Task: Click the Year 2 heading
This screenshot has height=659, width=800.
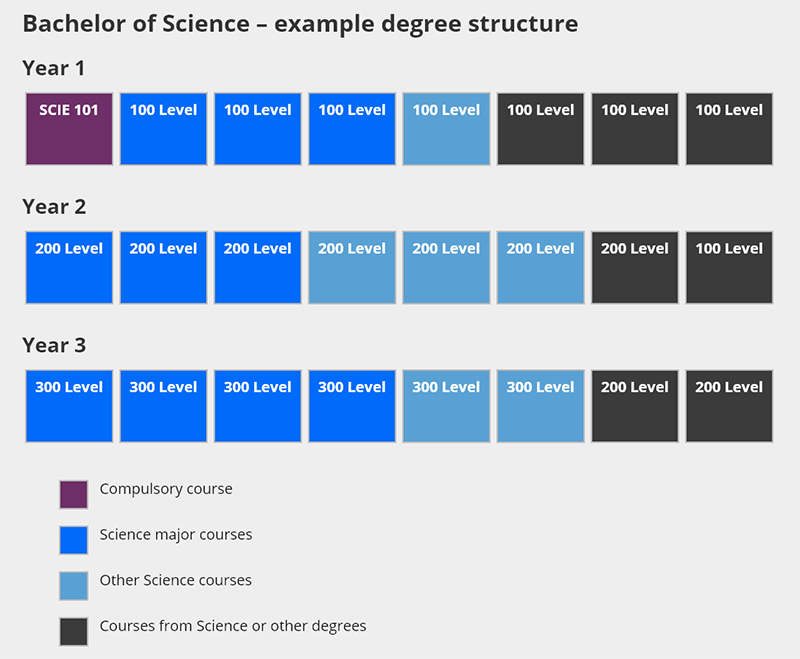Action: [x=54, y=207]
